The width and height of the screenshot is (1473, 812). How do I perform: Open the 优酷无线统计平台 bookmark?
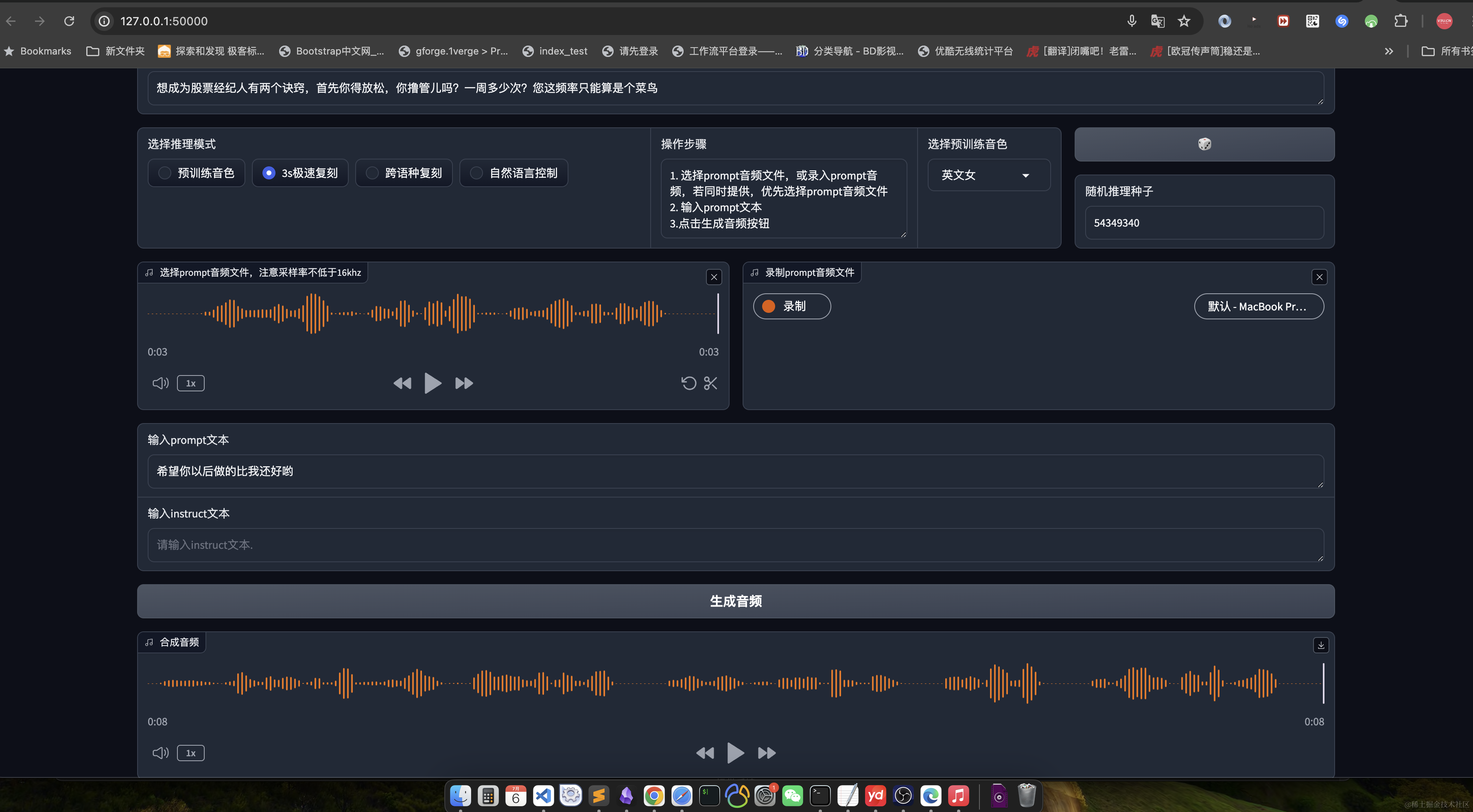point(965,52)
